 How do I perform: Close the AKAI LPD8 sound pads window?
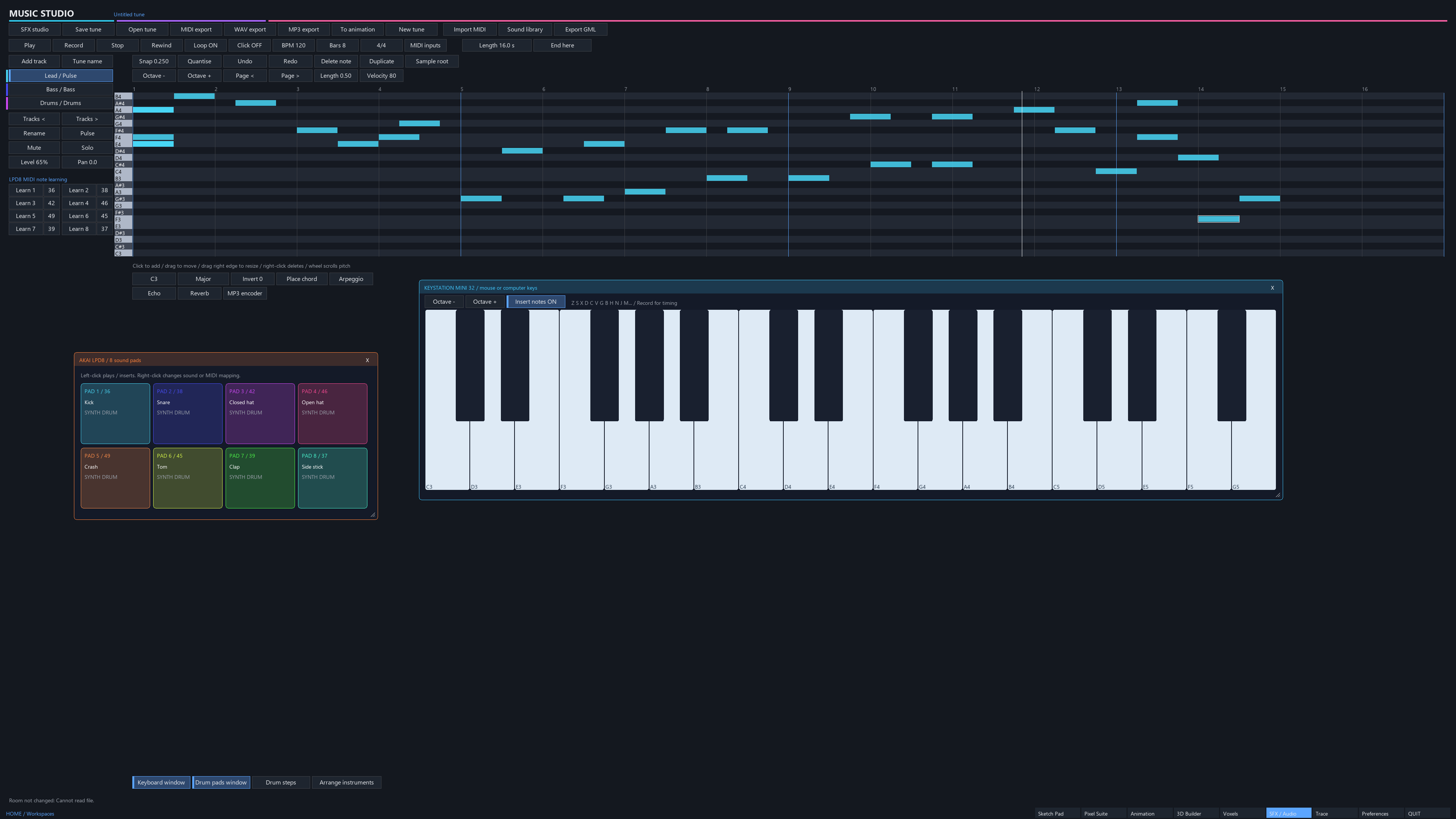click(x=367, y=360)
